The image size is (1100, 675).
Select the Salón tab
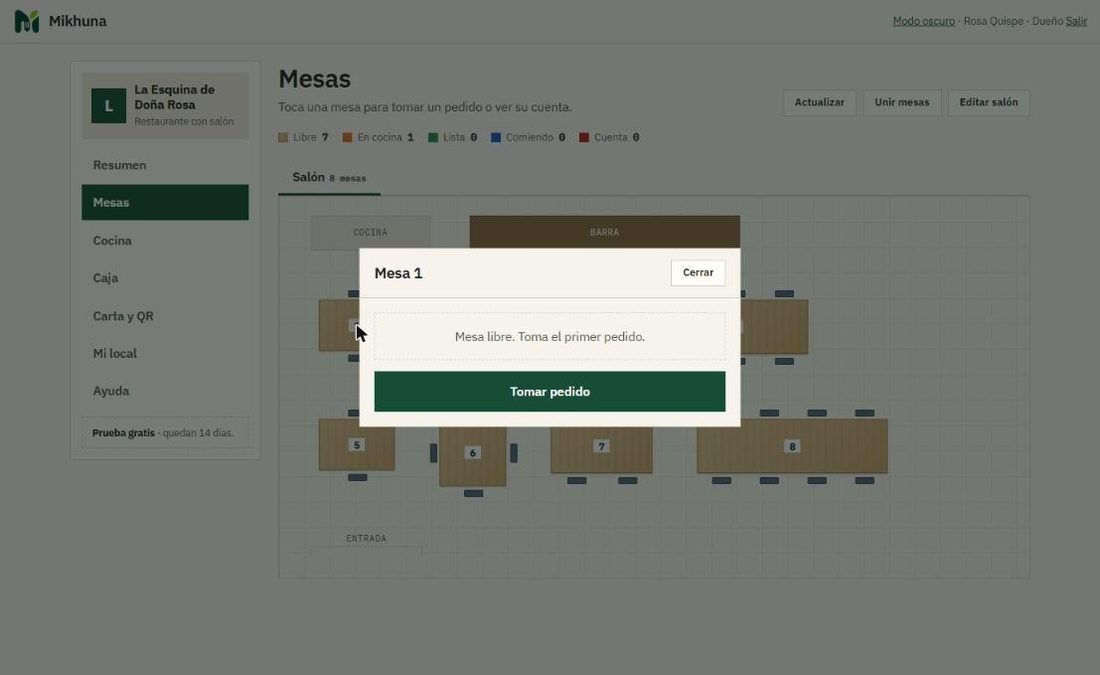[x=329, y=178]
